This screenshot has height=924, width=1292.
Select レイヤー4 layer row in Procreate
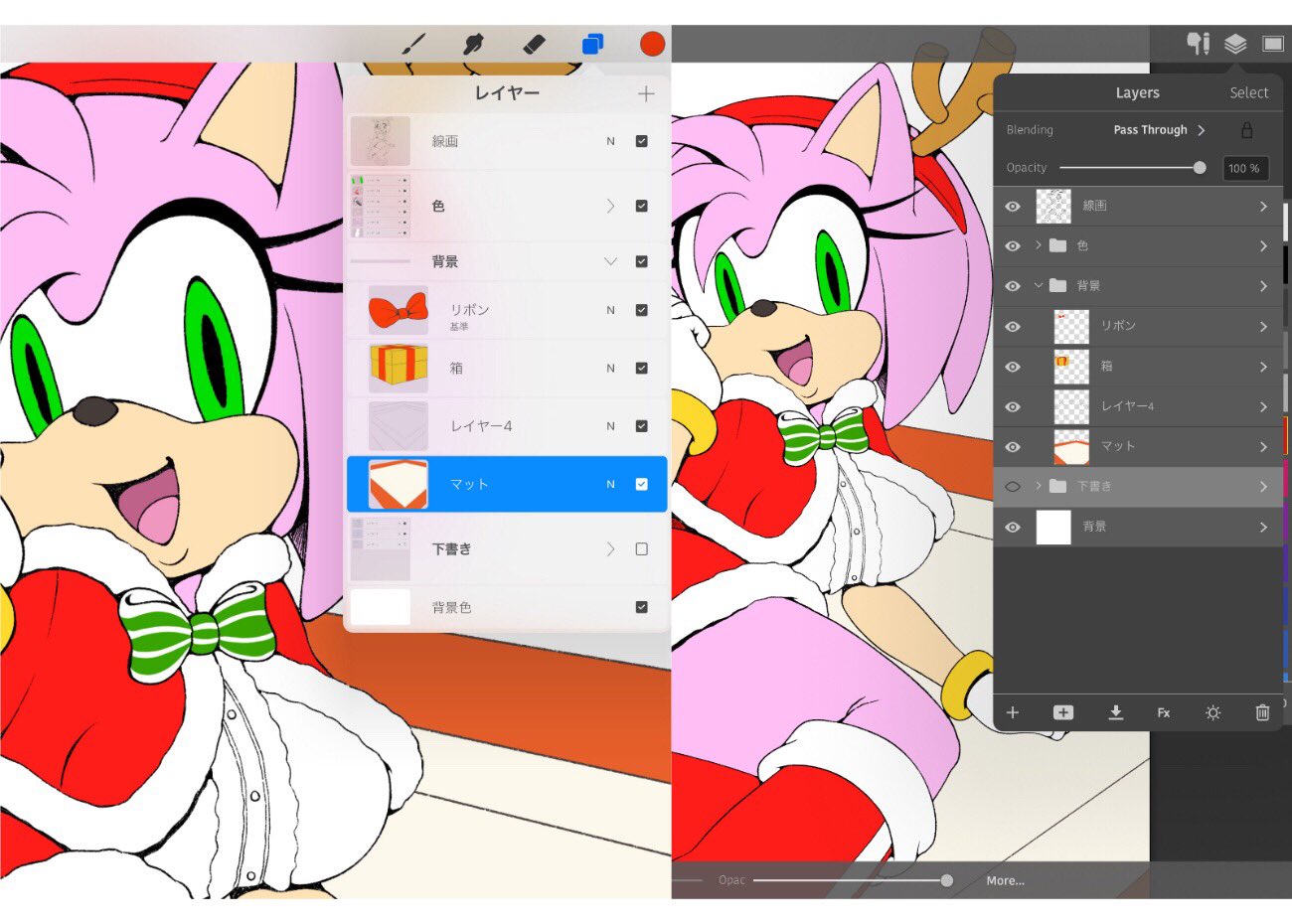[x=507, y=426]
